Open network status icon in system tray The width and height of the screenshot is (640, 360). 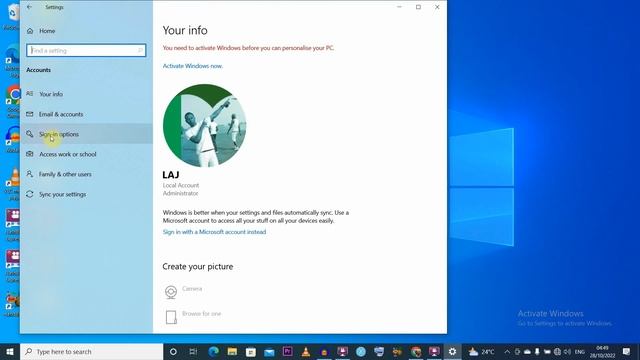[557, 351]
